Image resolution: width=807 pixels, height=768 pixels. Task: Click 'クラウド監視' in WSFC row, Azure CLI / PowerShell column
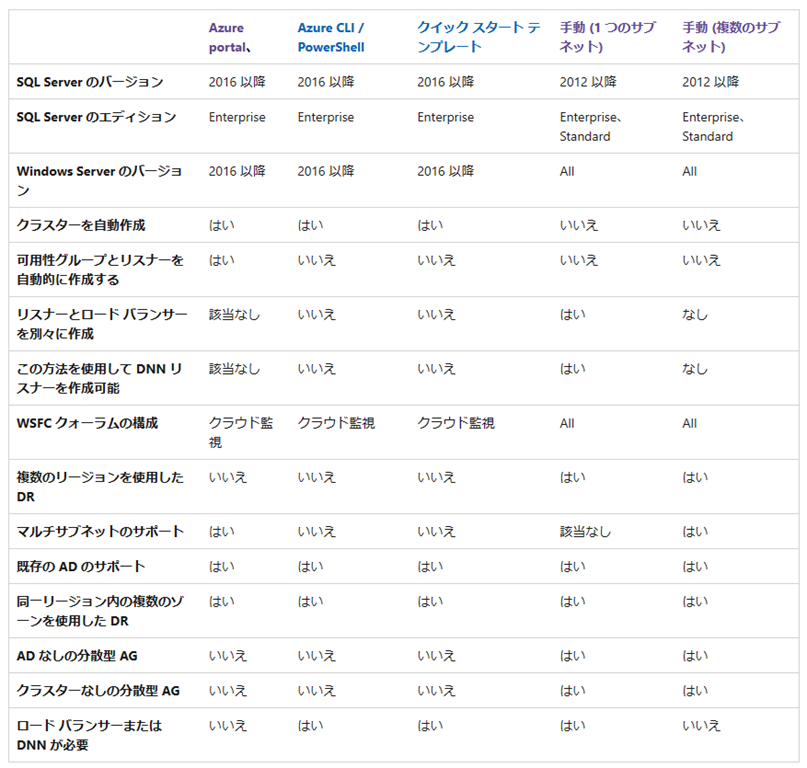[336, 423]
